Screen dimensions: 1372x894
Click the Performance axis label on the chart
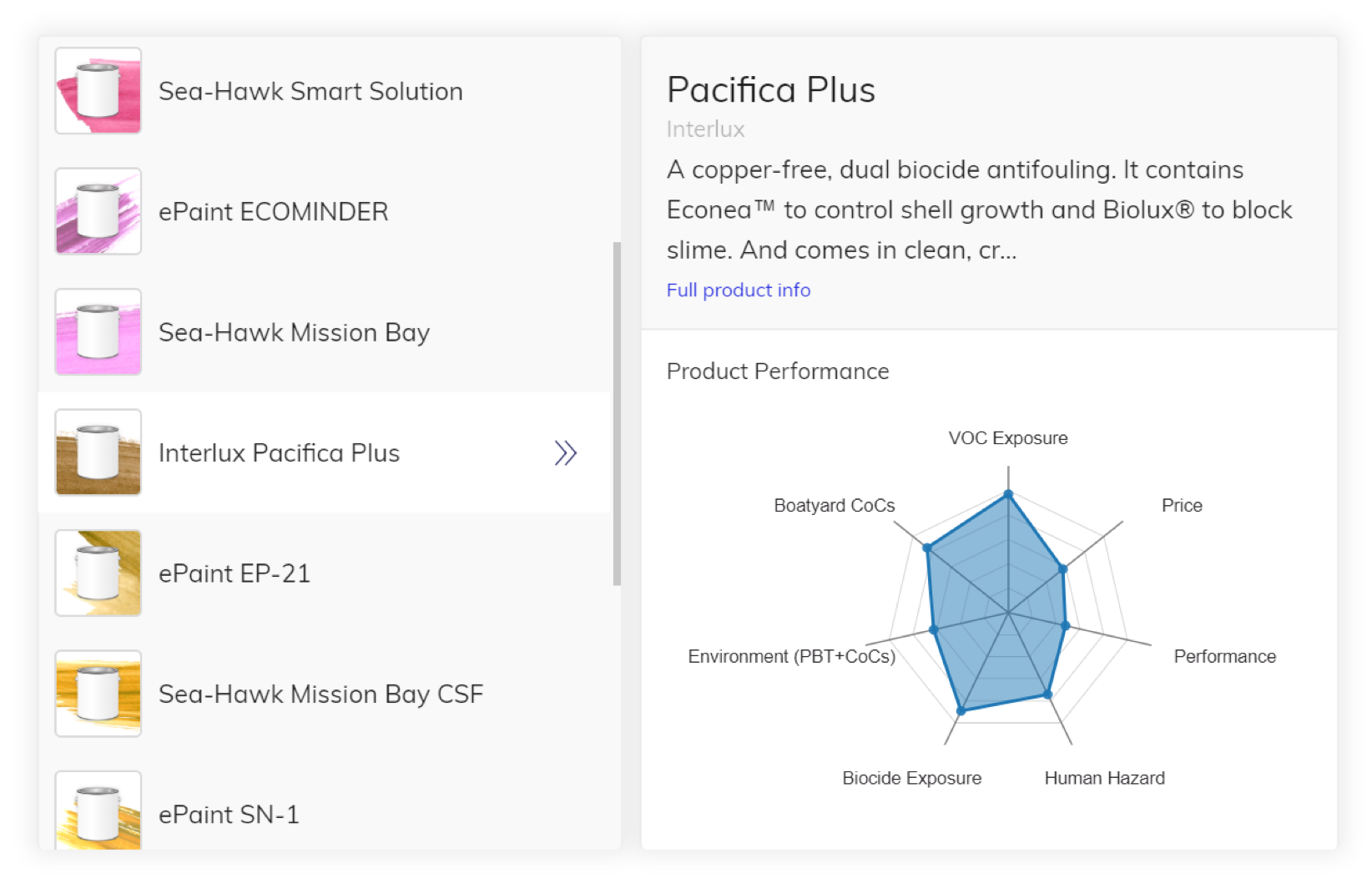[1224, 656]
